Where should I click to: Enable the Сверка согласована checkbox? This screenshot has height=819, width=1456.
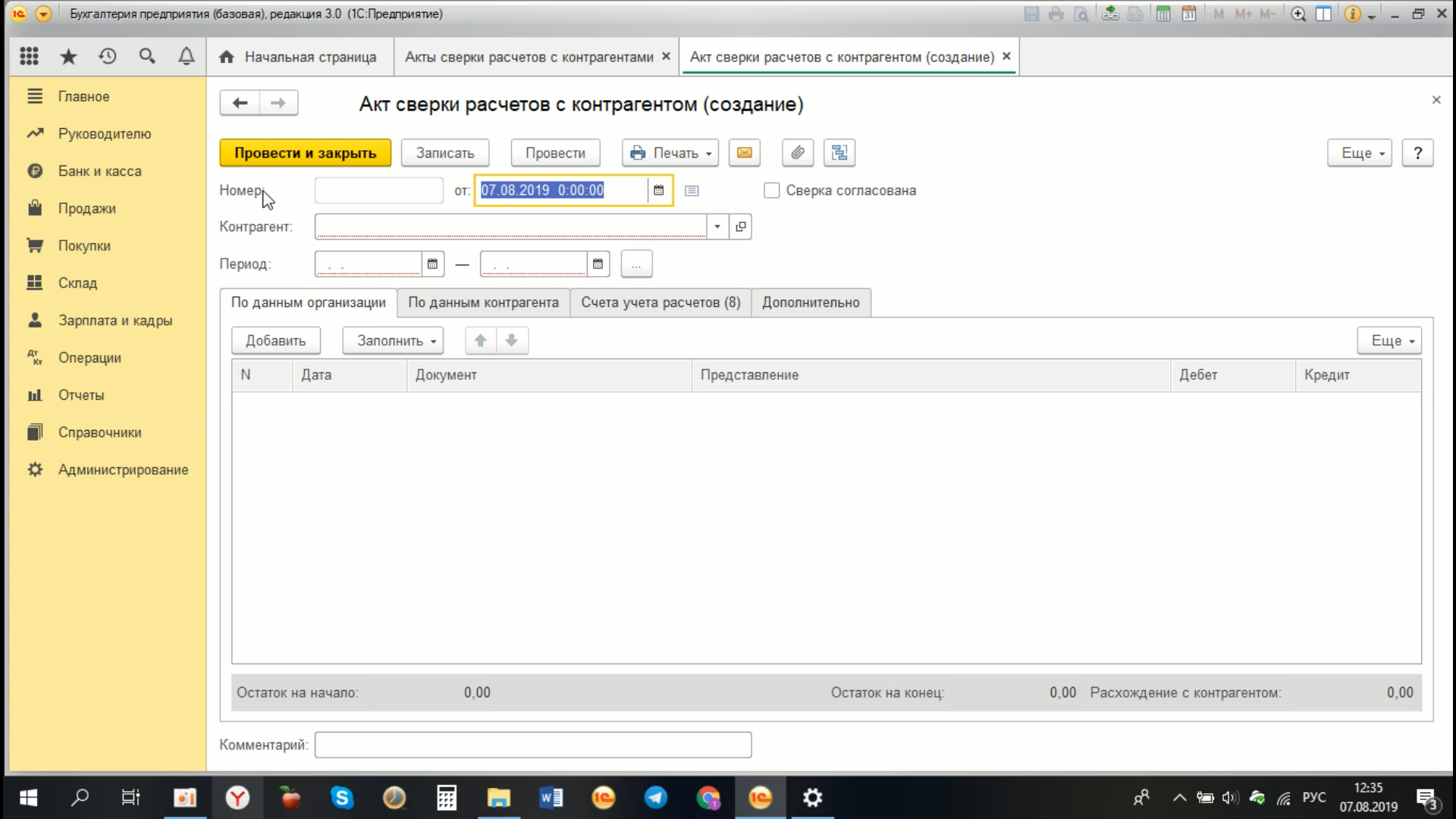771,190
